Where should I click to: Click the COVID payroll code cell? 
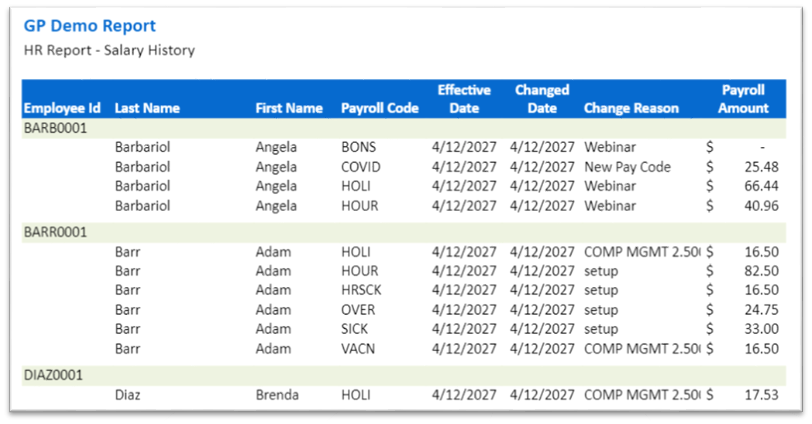point(361,167)
